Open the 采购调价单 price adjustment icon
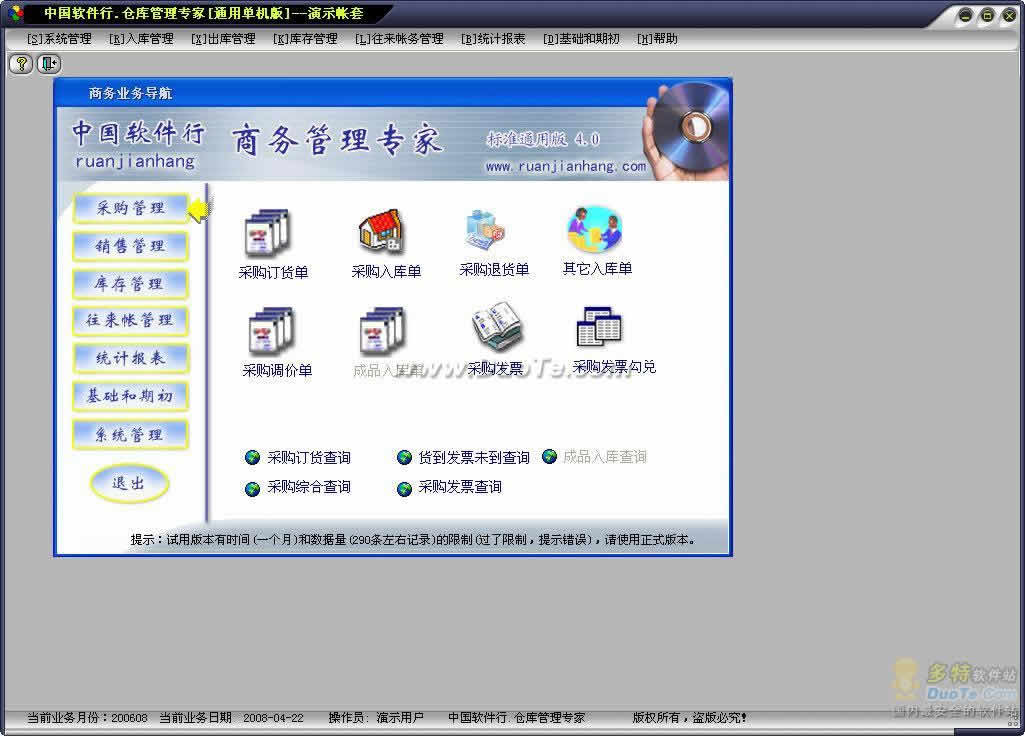Screen dimensions: 1025x736 [x=271, y=331]
